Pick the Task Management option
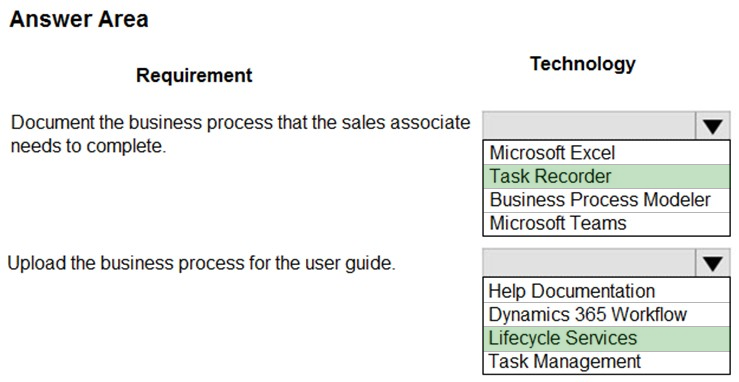 [606, 362]
